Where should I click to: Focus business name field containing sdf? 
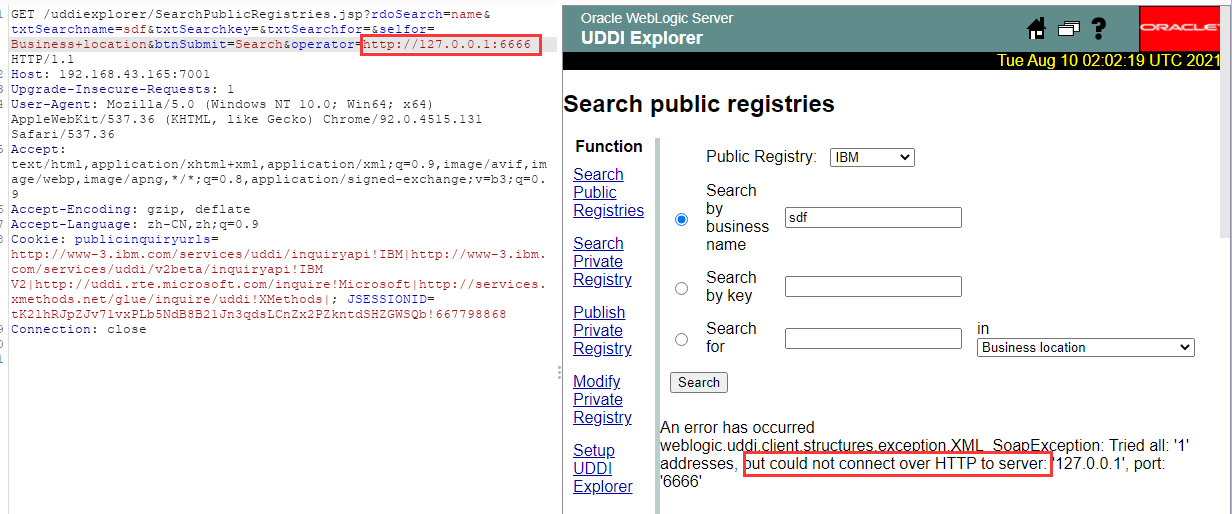coord(873,218)
